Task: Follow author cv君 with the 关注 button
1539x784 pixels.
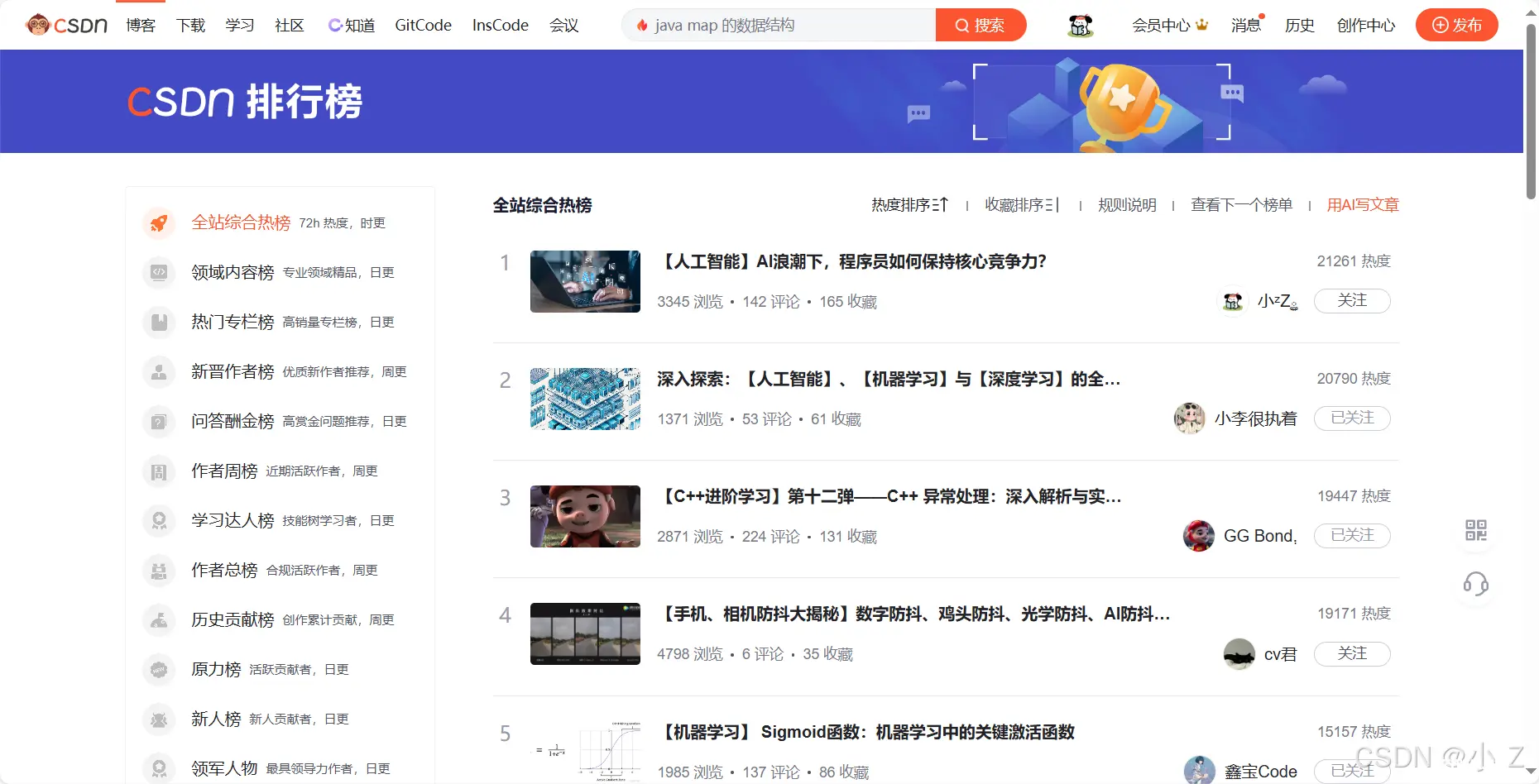Action: 1352,653
